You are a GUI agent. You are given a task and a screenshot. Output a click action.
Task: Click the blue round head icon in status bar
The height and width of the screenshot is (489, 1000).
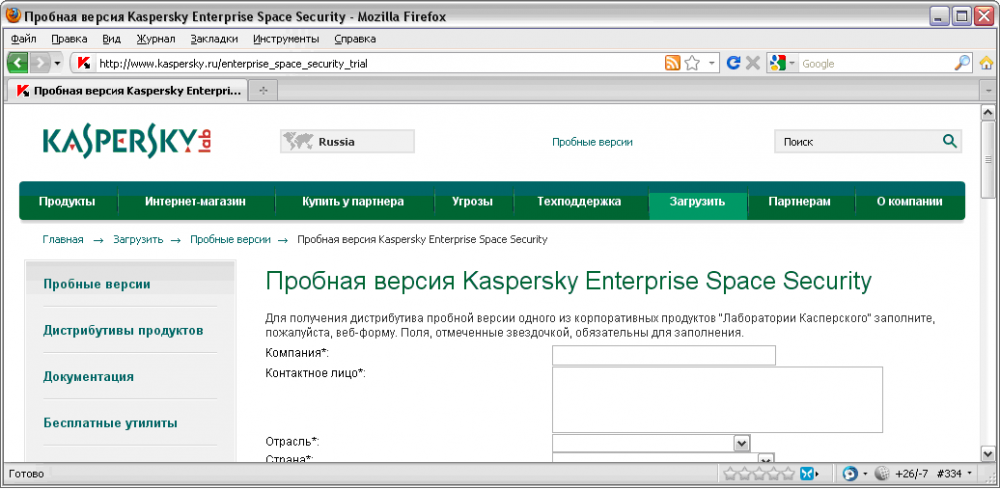click(x=850, y=474)
